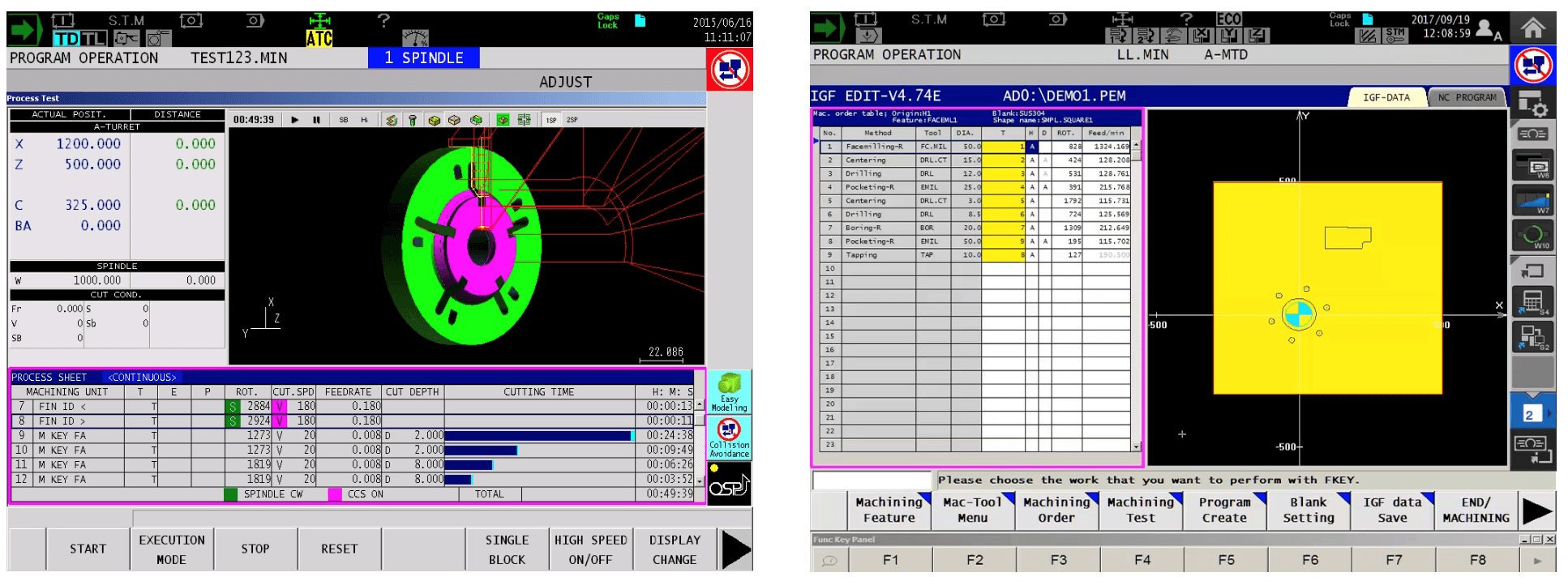Expand the Blank Setting function menu
This screenshot has width=1568, height=585.
click(x=1308, y=510)
